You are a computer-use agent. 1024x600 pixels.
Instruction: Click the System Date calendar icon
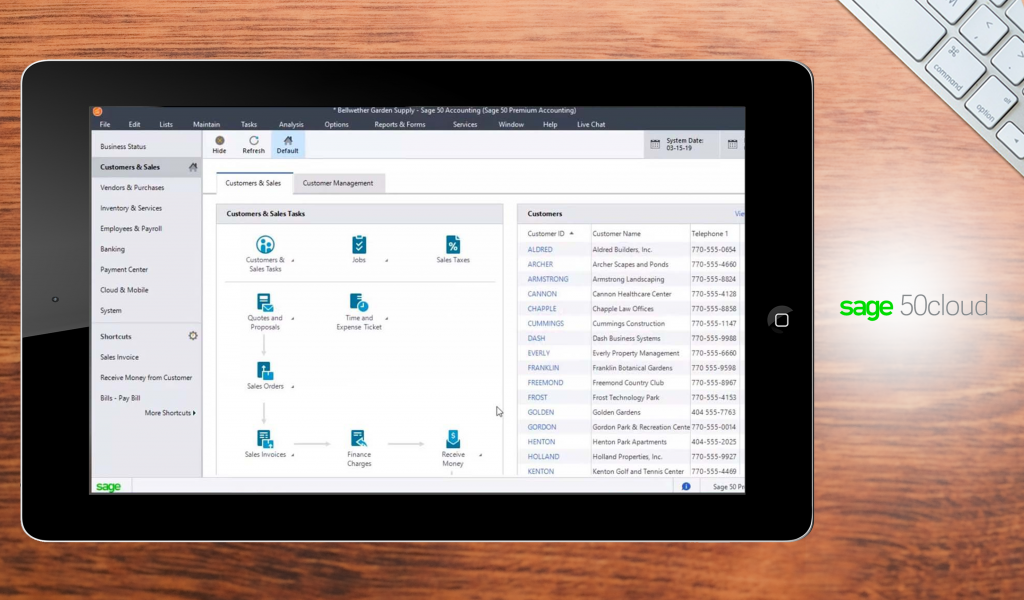[x=655, y=144]
